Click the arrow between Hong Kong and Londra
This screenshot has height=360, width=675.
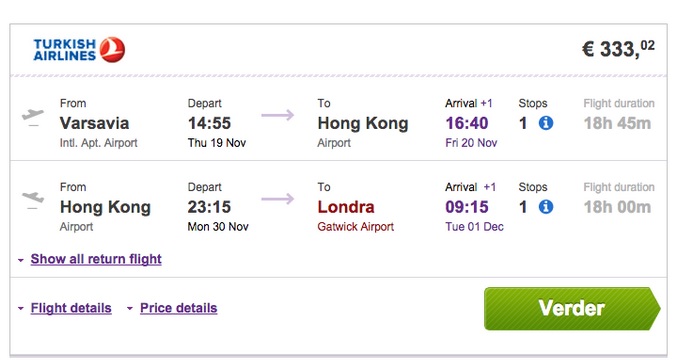(x=278, y=199)
